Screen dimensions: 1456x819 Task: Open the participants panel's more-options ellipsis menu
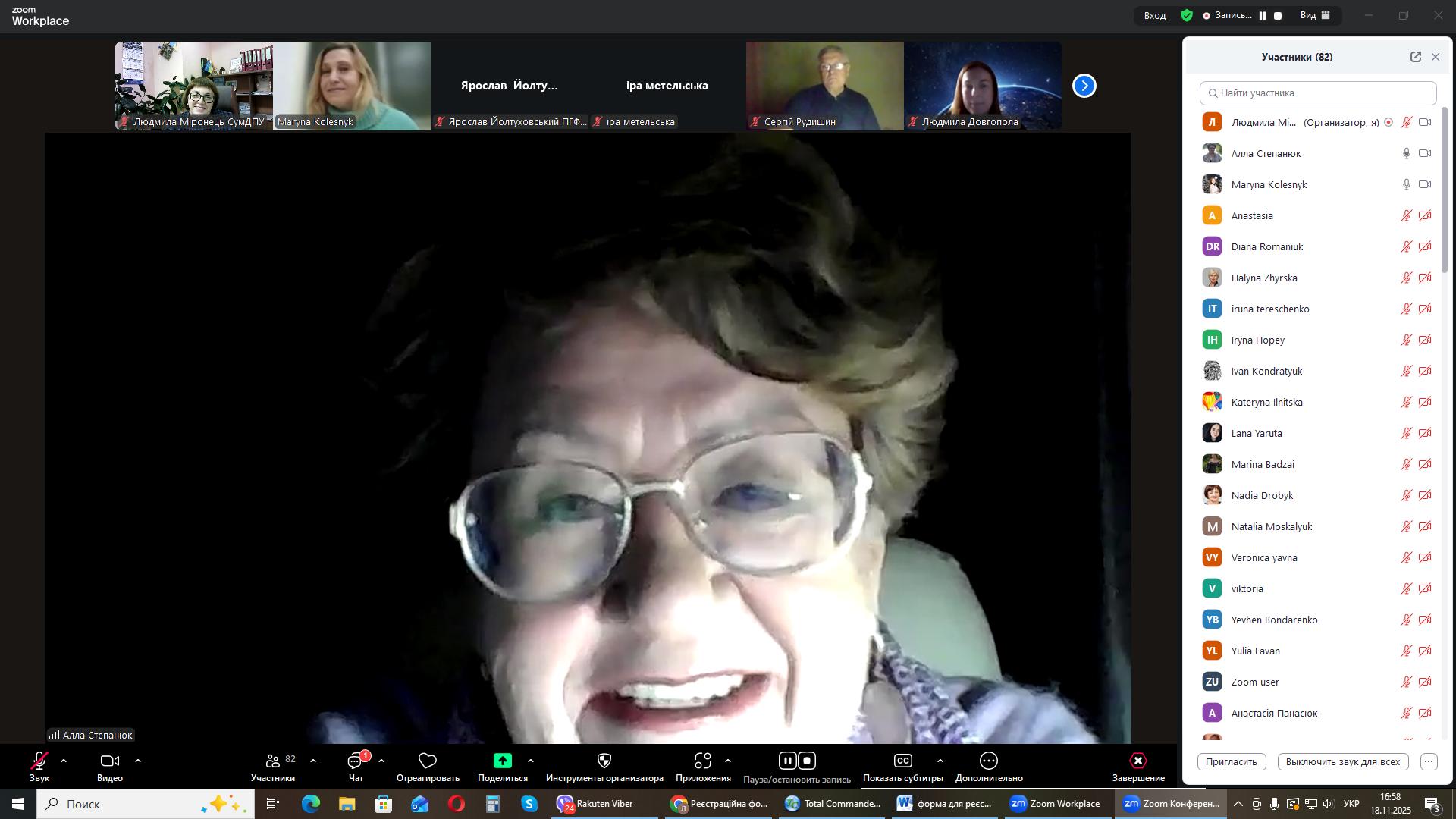click(x=1429, y=762)
